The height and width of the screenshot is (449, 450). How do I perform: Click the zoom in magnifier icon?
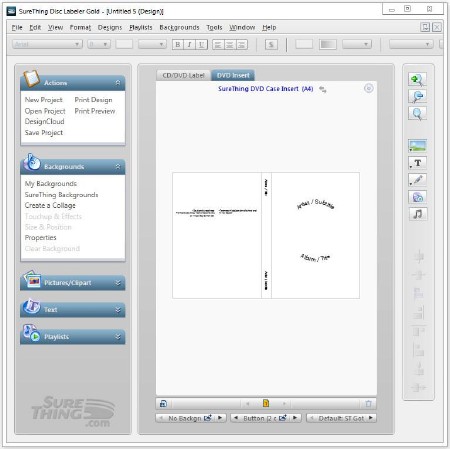click(x=417, y=79)
